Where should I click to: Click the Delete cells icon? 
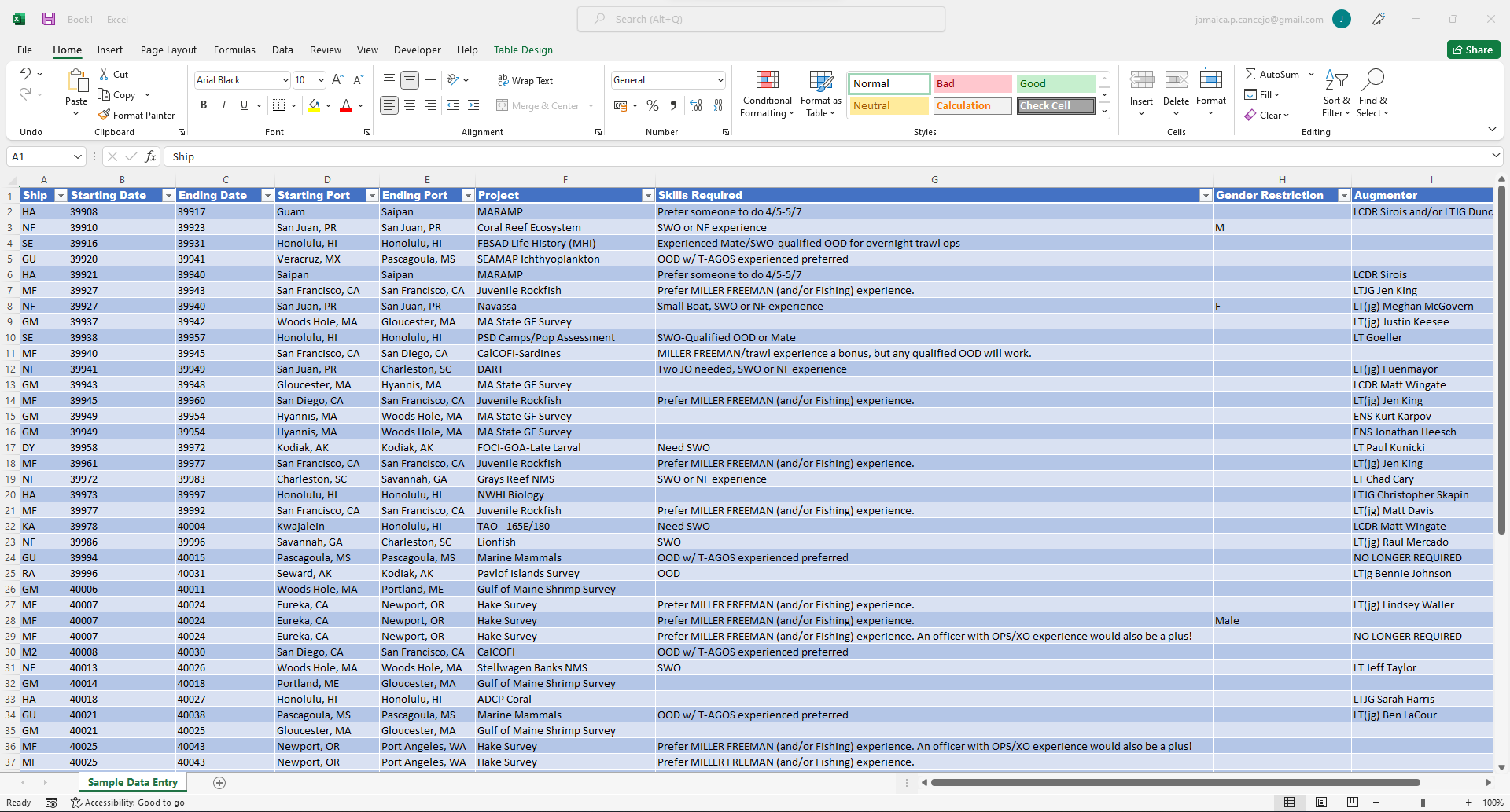[x=1176, y=79]
